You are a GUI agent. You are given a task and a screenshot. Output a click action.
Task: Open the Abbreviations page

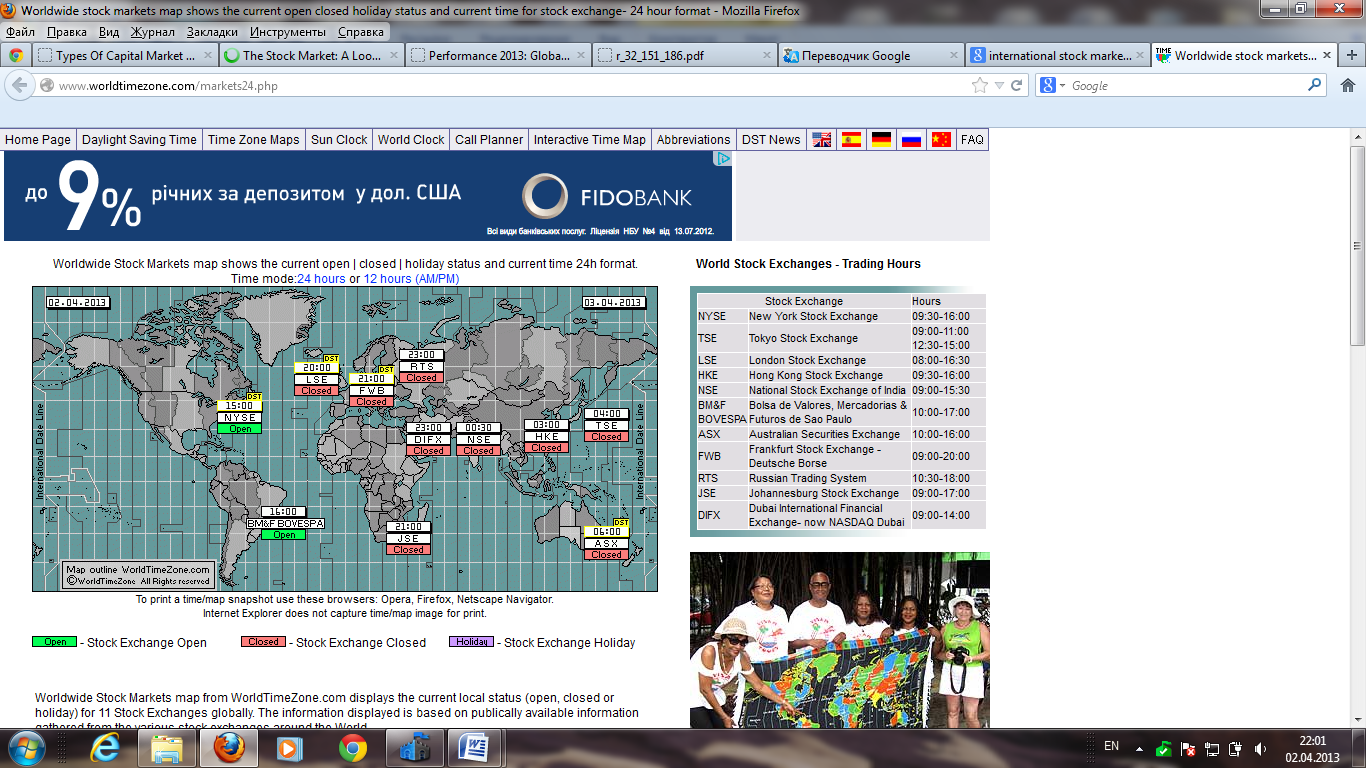tap(694, 140)
